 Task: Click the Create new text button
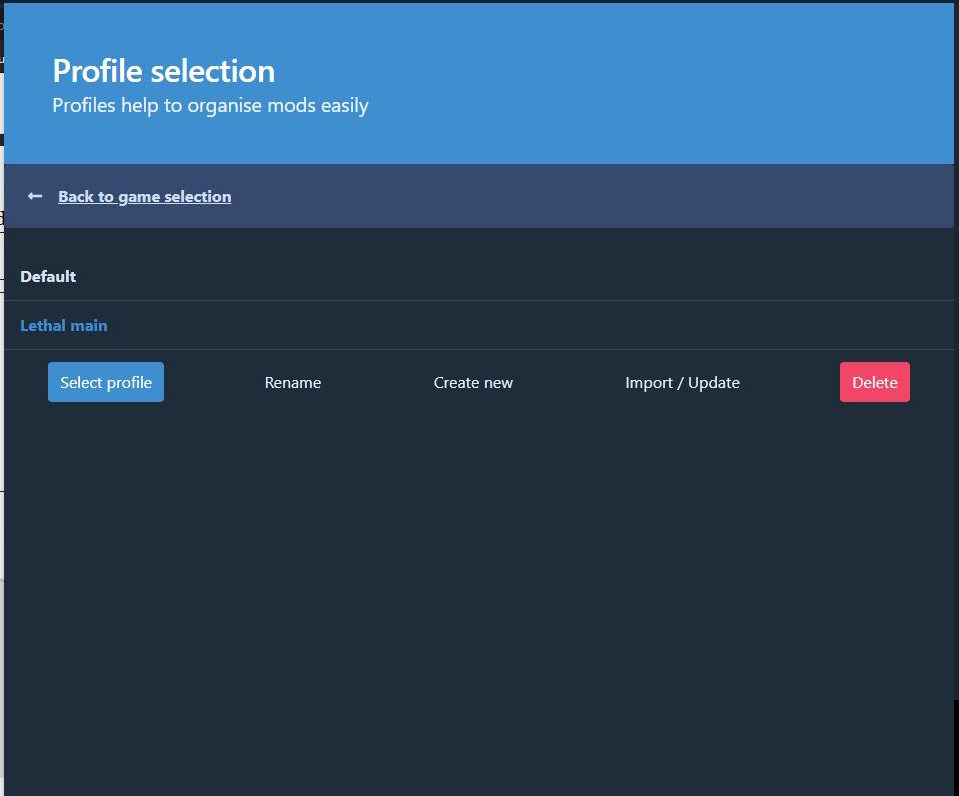473,383
